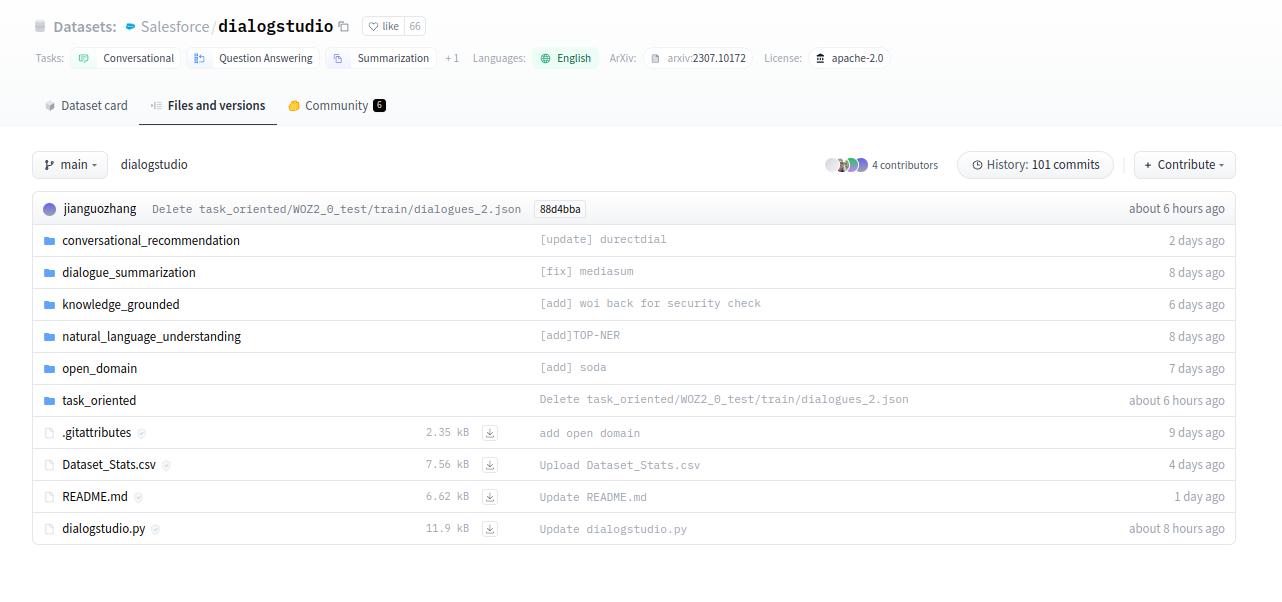Download the Dataset_Stats.csv file

489,464
